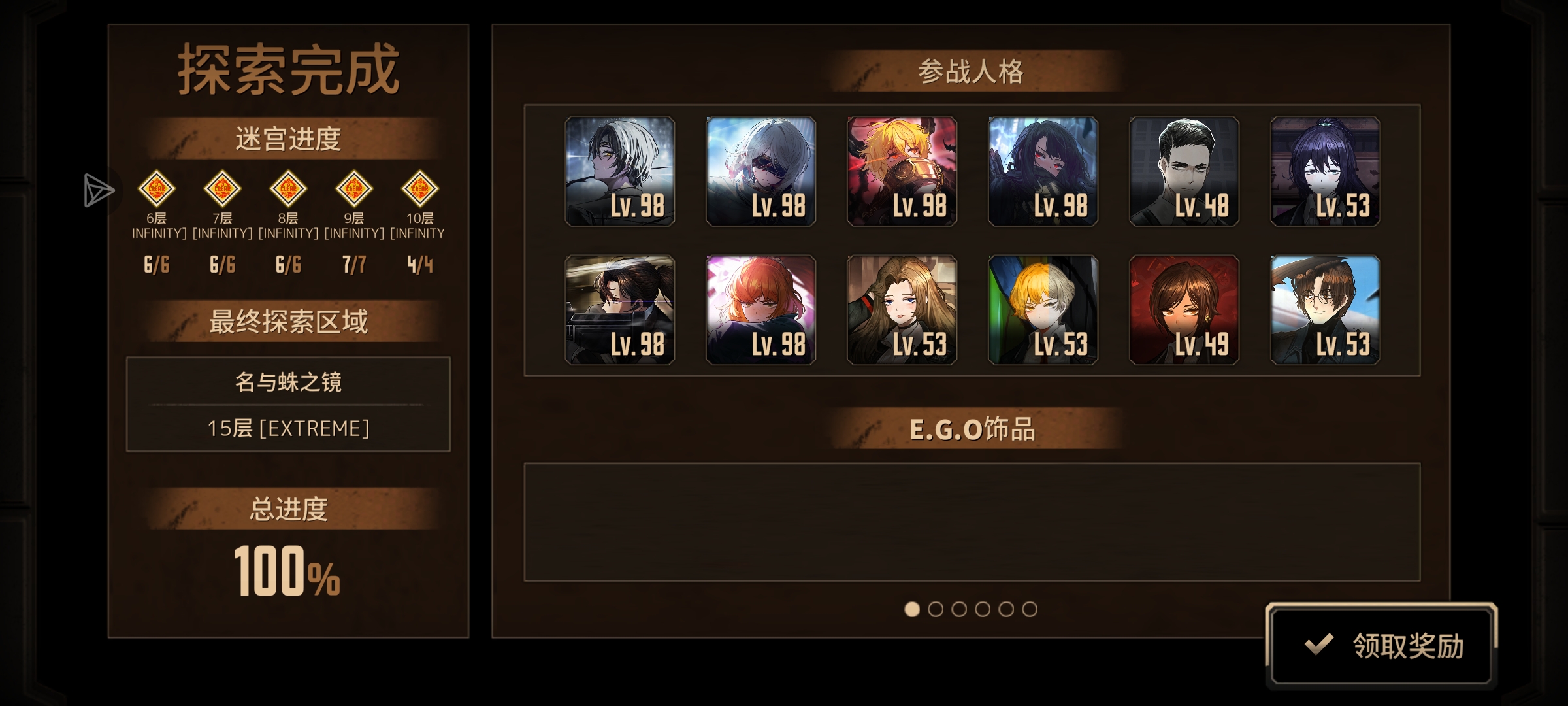Open the Lv. 49 brown-haired character portrait
Viewport: 1568px width, 706px height.
[x=1184, y=310]
